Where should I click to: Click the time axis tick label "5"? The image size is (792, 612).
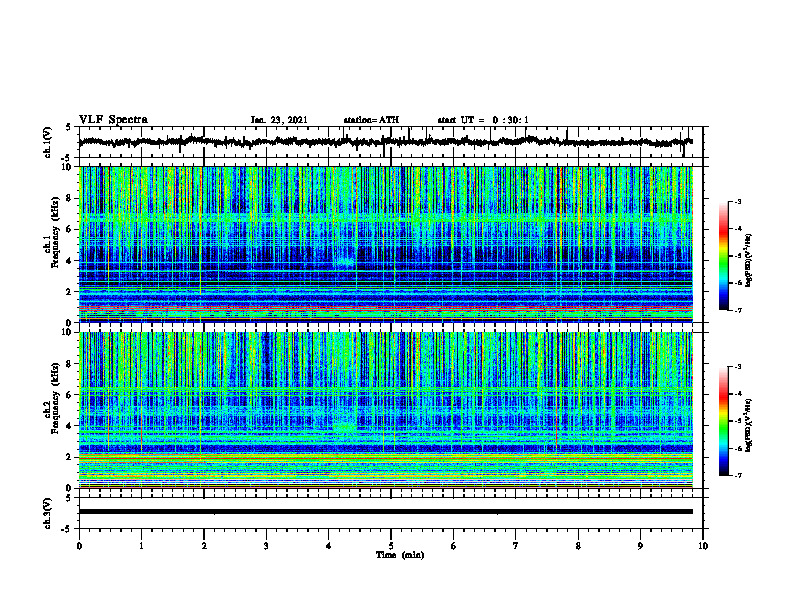click(x=391, y=546)
